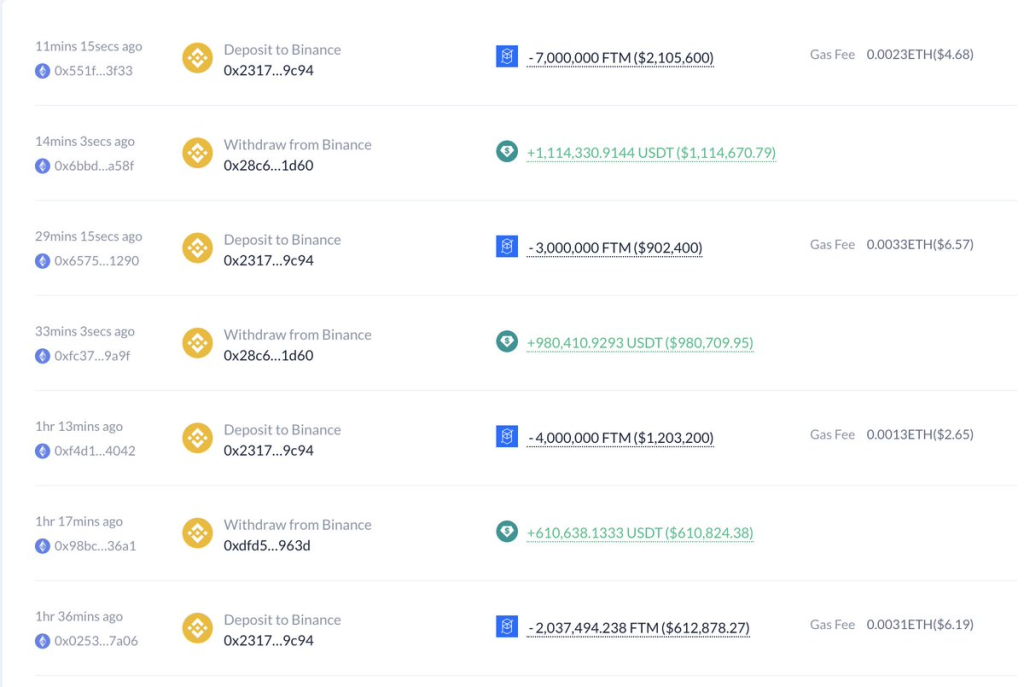Click 'Withdraw from Binance' label in 14mins row
Image resolution: width=1024 pixels, height=687 pixels.
coord(297,144)
